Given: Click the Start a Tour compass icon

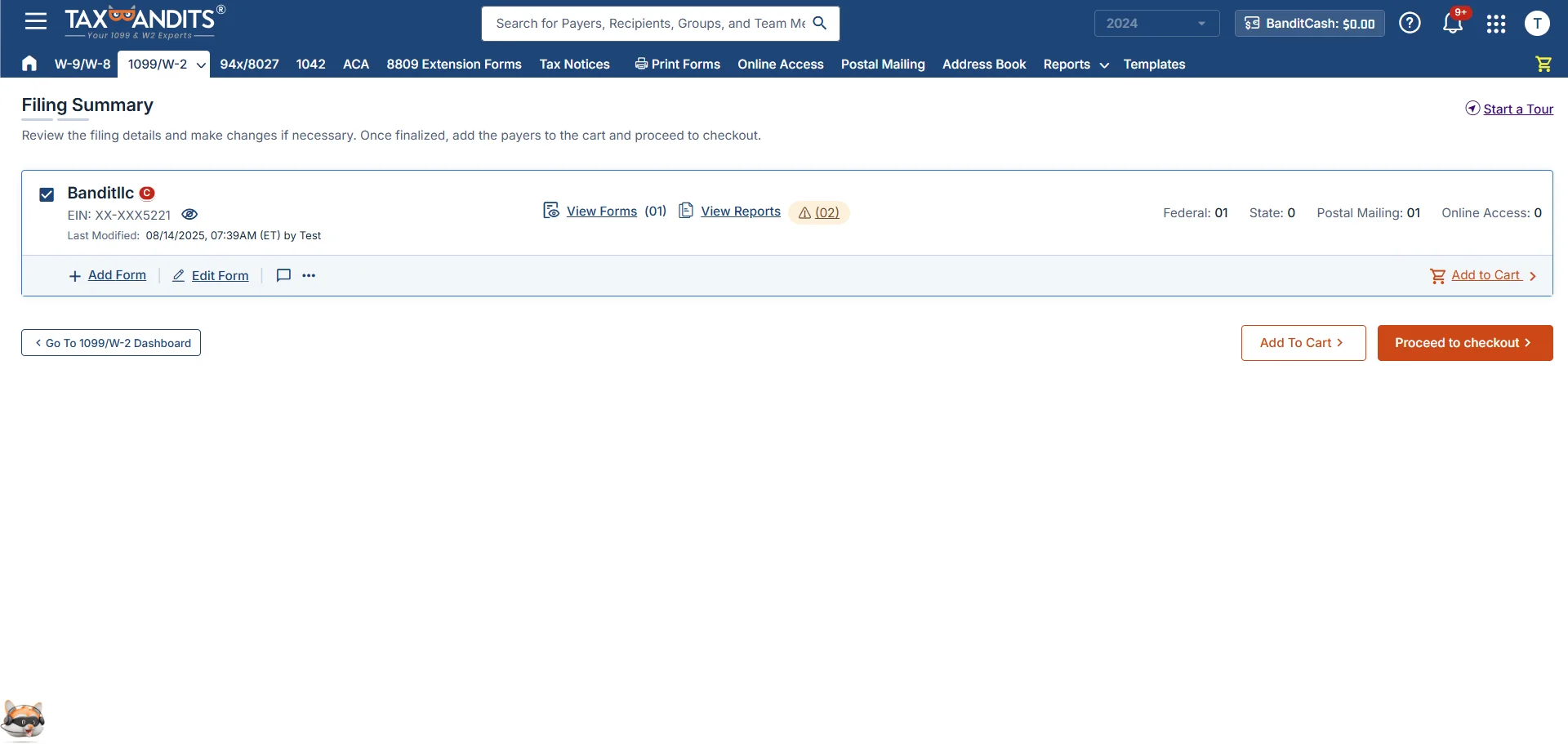Looking at the screenshot, I should [1472, 109].
